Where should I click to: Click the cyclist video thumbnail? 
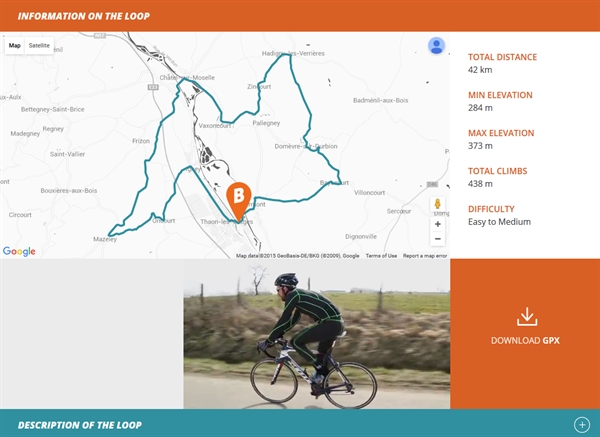pyautogui.click(x=317, y=334)
